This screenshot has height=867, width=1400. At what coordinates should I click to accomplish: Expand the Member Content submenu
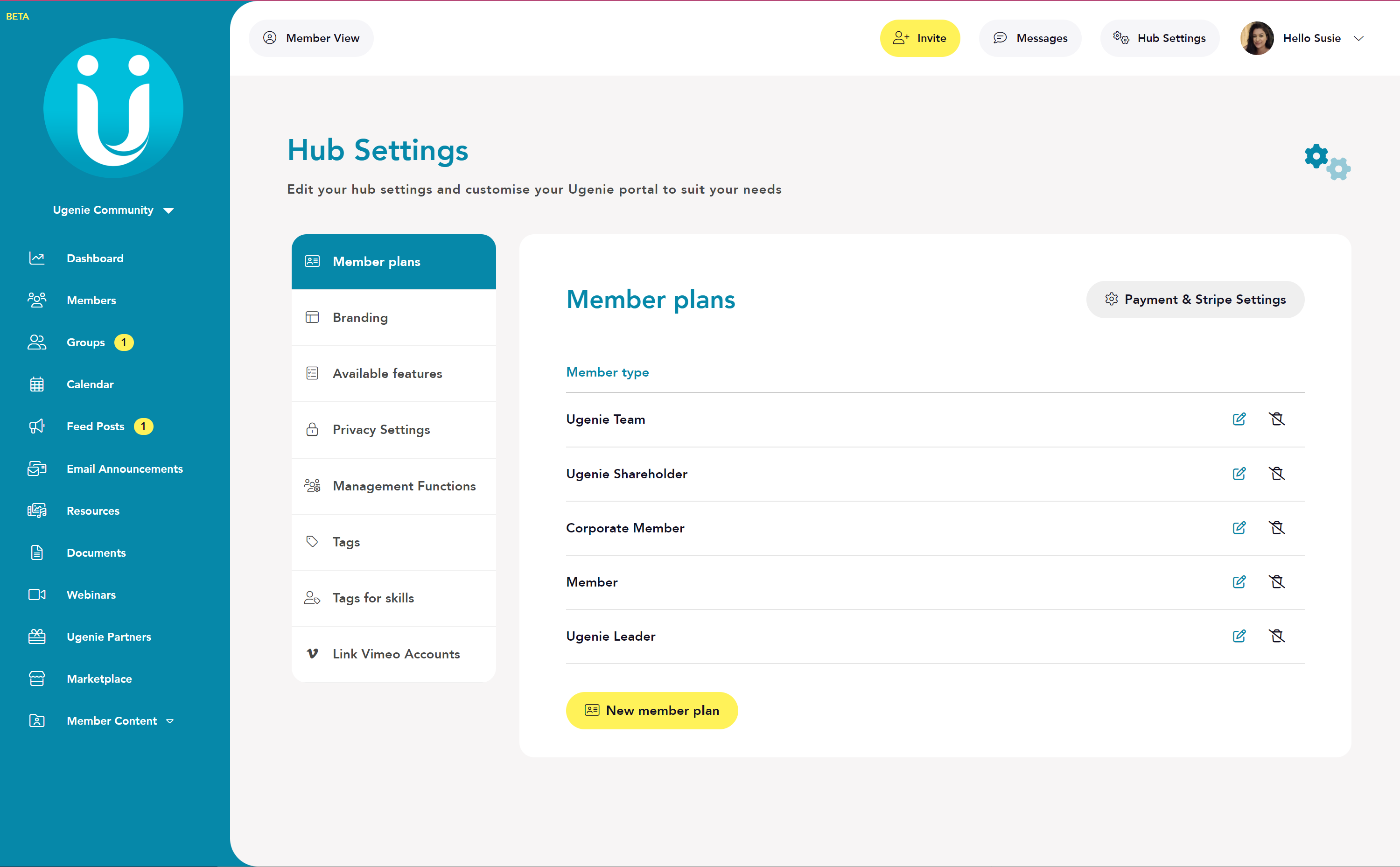[170, 721]
